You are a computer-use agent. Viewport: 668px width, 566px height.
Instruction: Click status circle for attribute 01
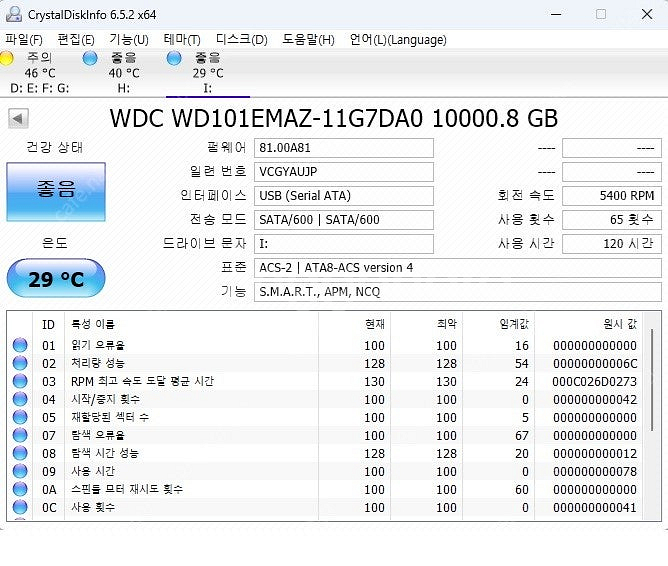(20, 345)
